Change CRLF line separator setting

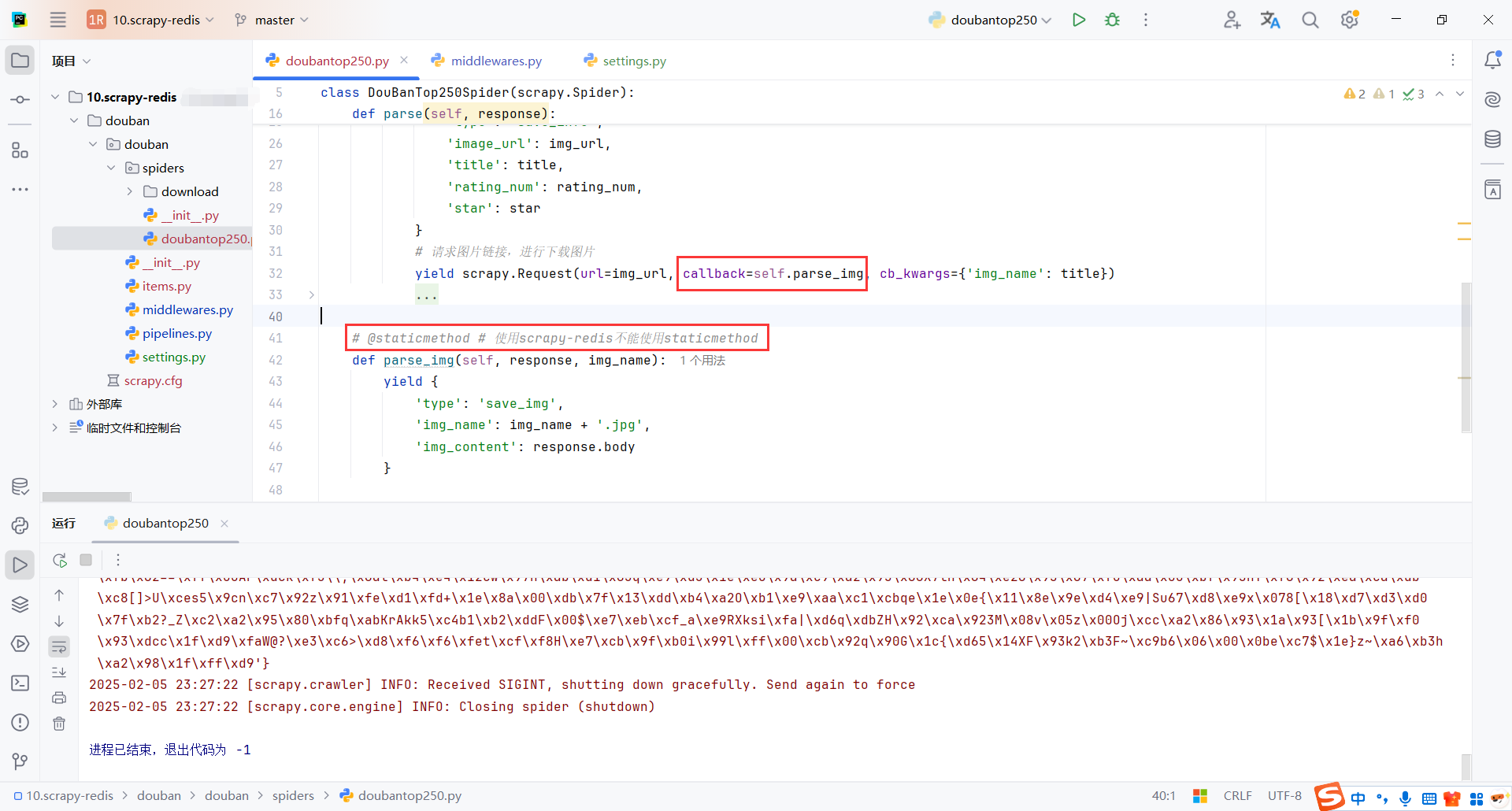click(x=1238, y=796)
